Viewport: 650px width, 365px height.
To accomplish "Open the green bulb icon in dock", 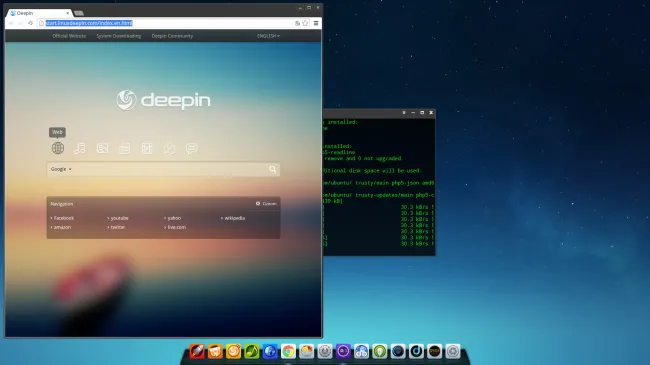I will [x=379, y=351].
